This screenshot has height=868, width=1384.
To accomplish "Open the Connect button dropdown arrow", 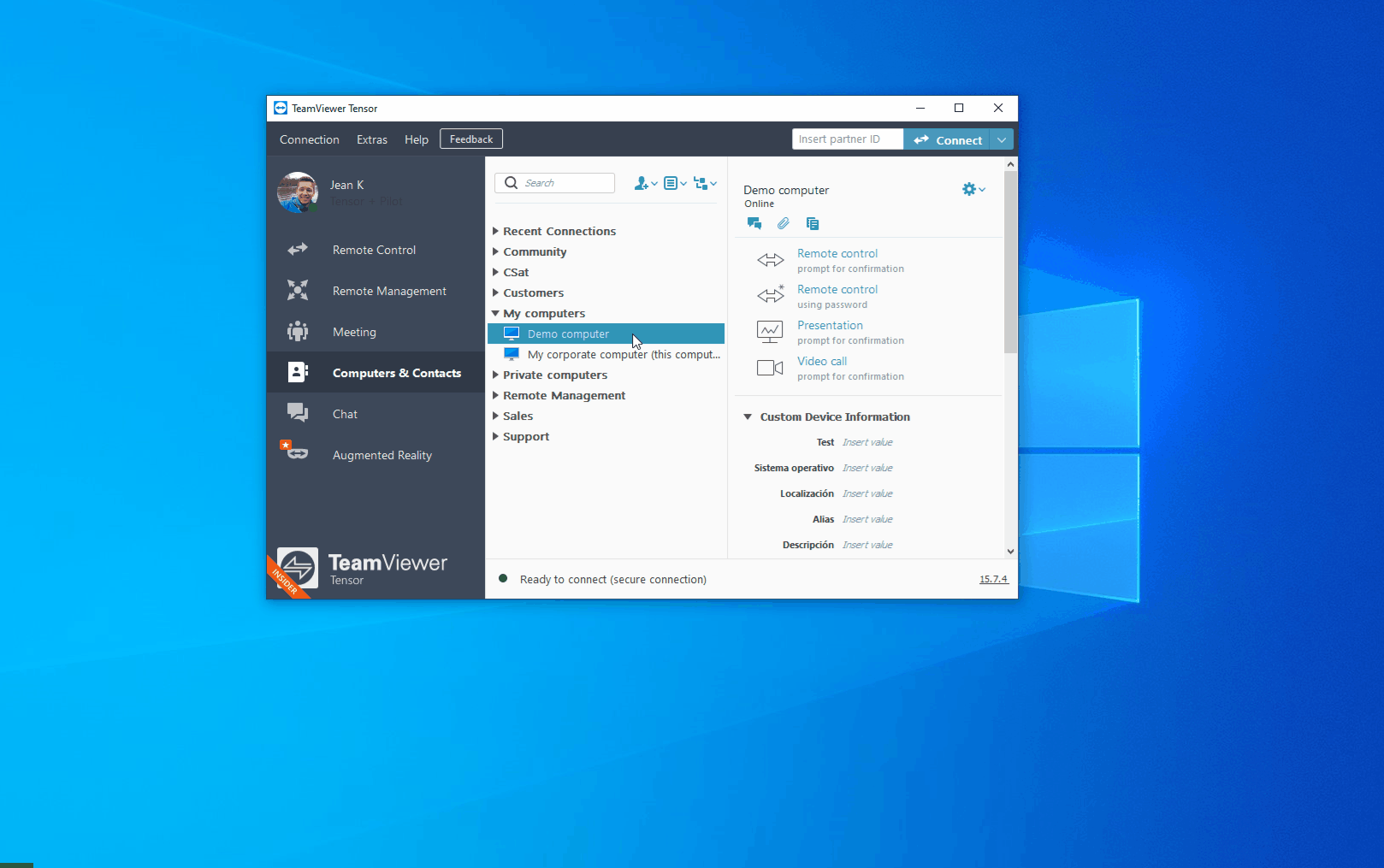I will point(1002,139).
